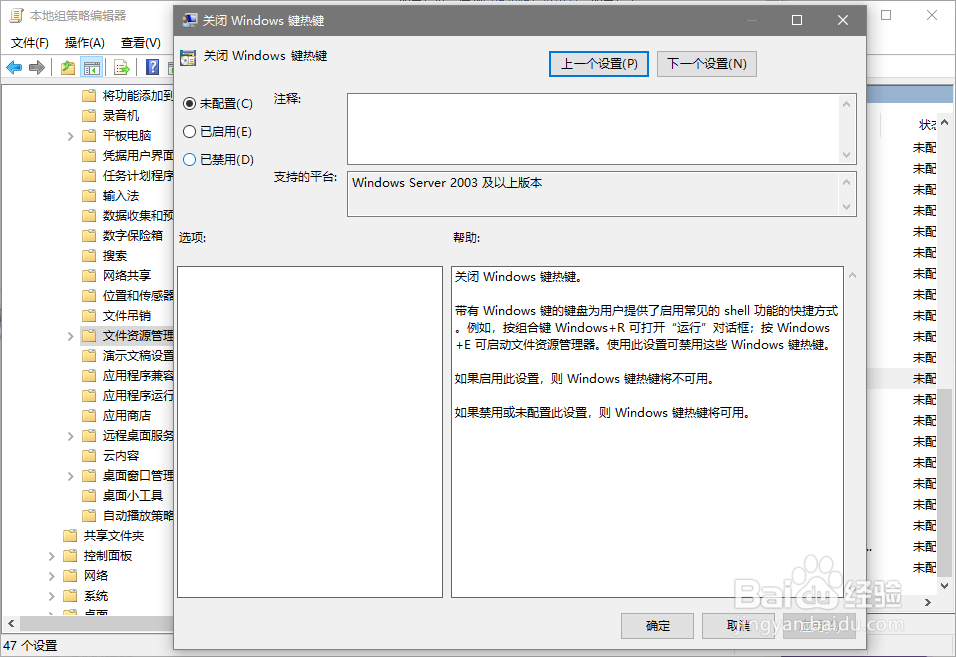The width and height of the screenshot is (956, 657).
Task: Select the 未配置(C) radio button
Action: click(190, 104)
